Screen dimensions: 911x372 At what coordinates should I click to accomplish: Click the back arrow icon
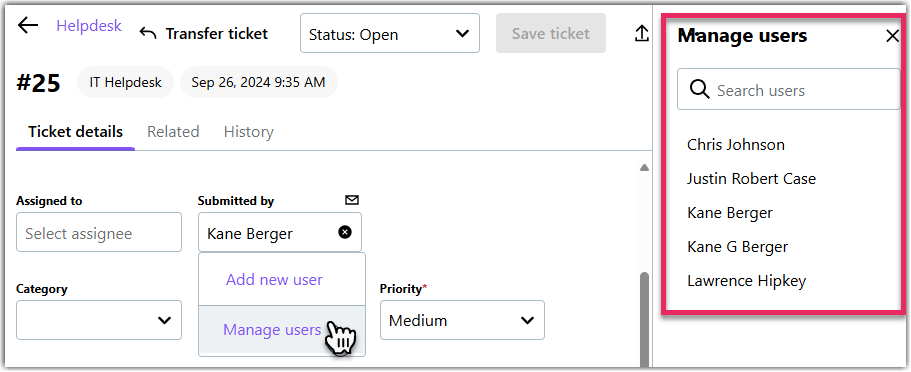point(28,26)
